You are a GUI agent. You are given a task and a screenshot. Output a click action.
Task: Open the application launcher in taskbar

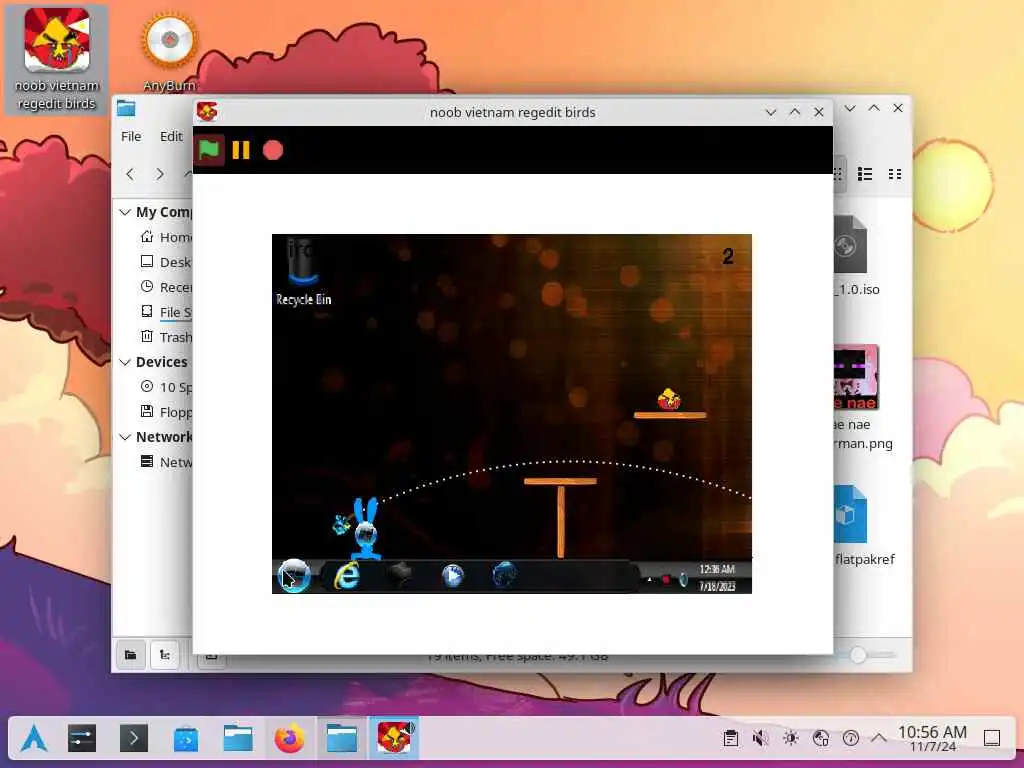[x=33, y=739]
